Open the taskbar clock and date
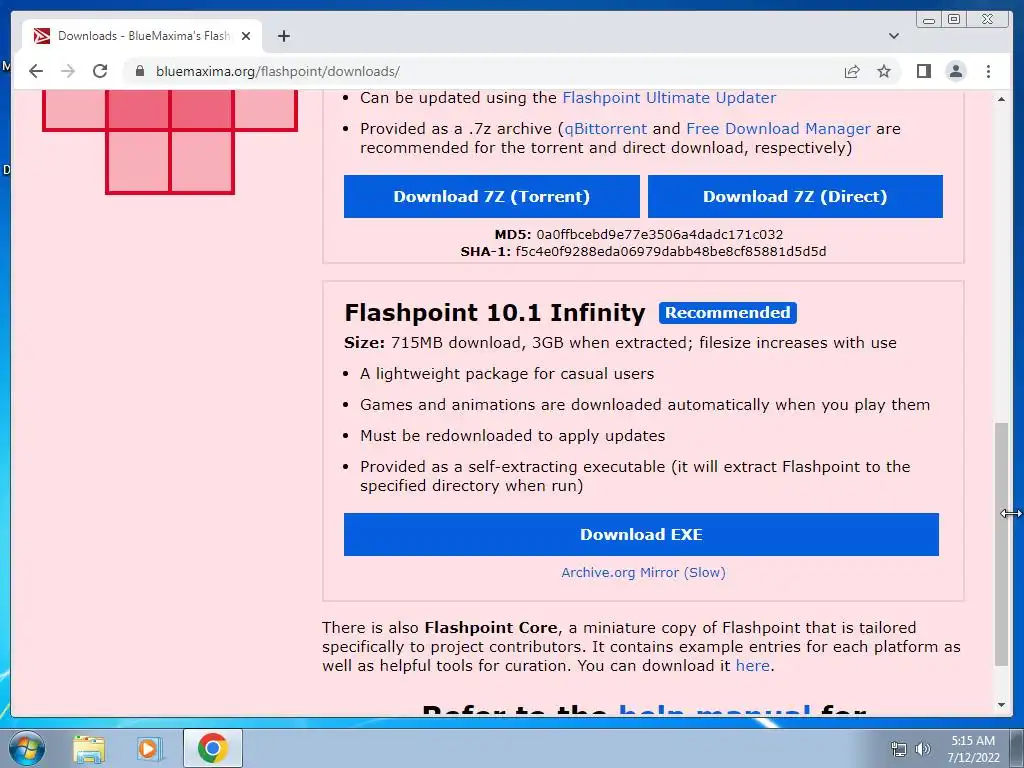Screen dimensions: 1024x768 point(973,749)
